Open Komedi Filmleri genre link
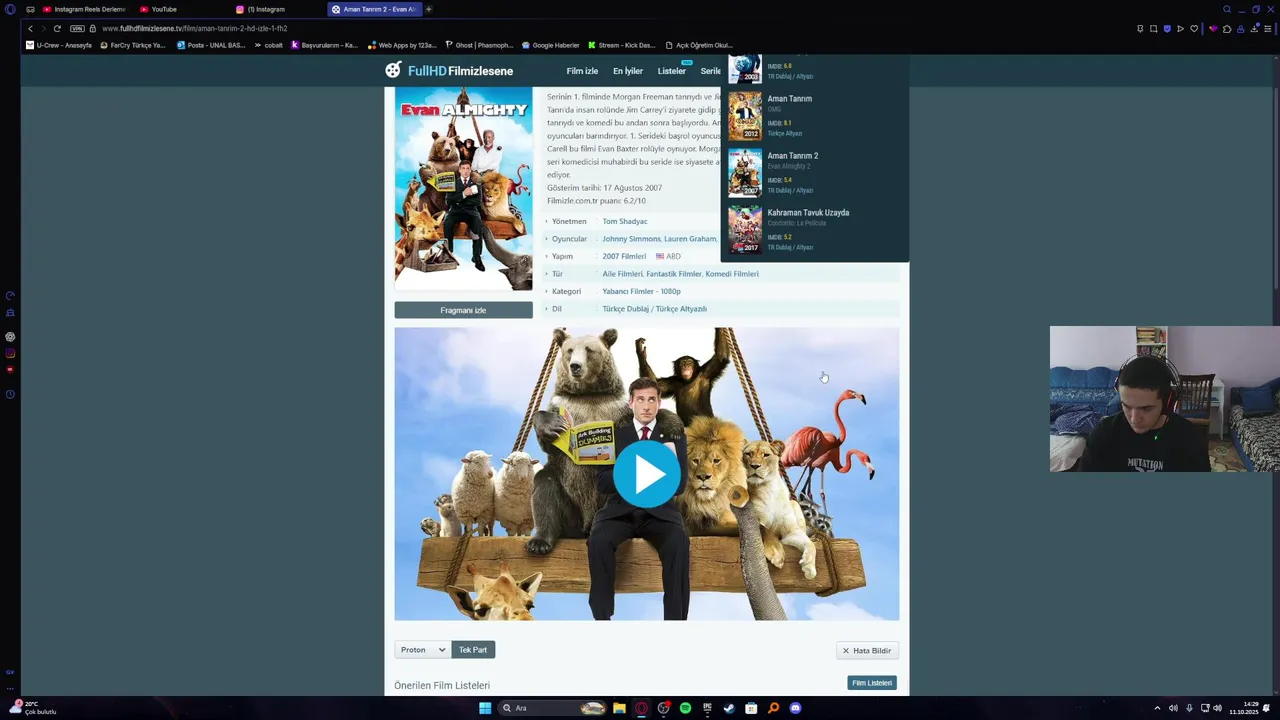The width and height of the screenshot is (1280, 720). [x=732, y=274]
